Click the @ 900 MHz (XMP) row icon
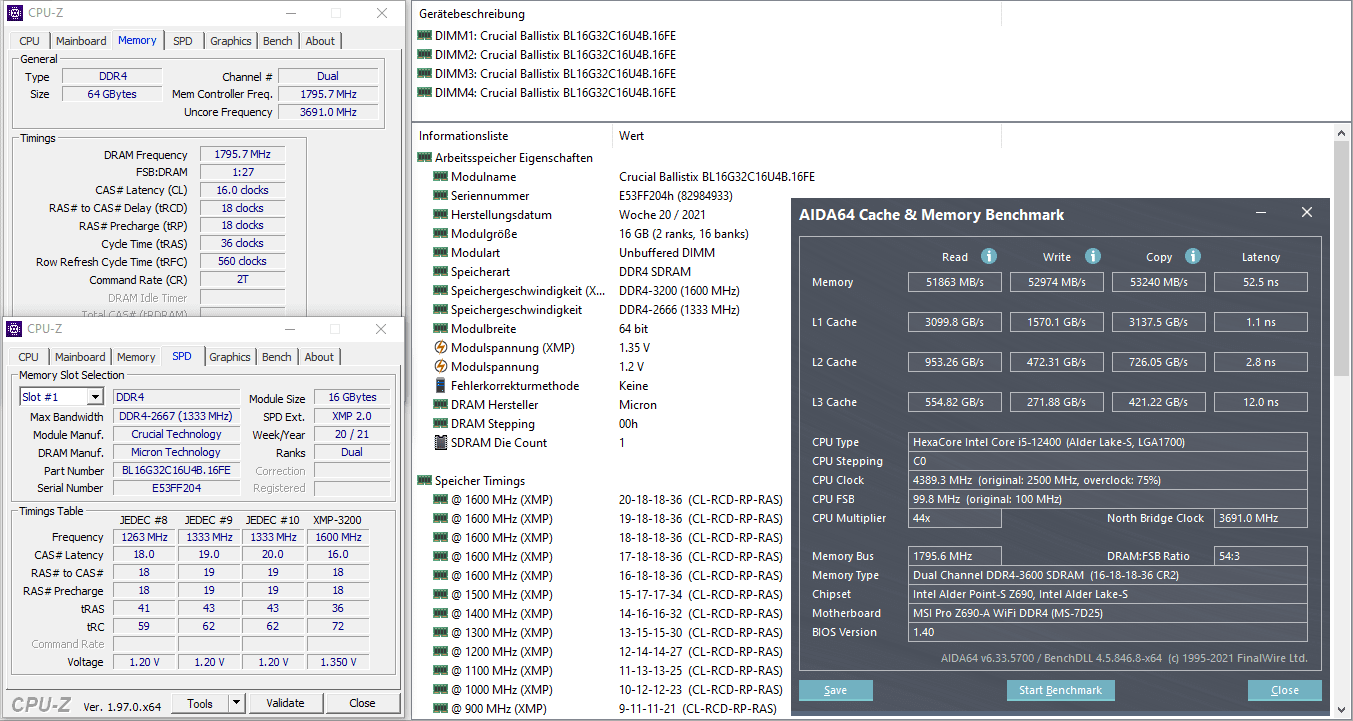Image resolution: width=1353 pixels, height=721 pixels. point(441,709)
